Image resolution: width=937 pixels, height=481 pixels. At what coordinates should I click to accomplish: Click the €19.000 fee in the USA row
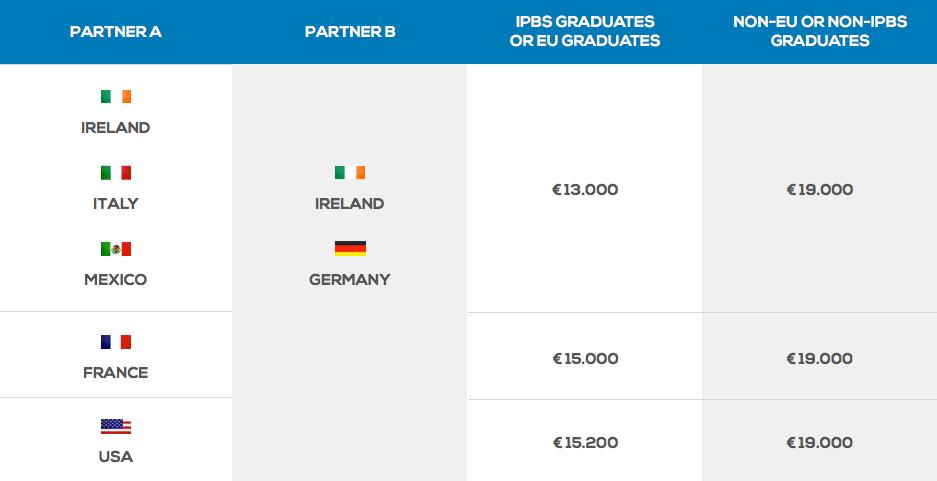pyautogui.click(x=820, y=443)
